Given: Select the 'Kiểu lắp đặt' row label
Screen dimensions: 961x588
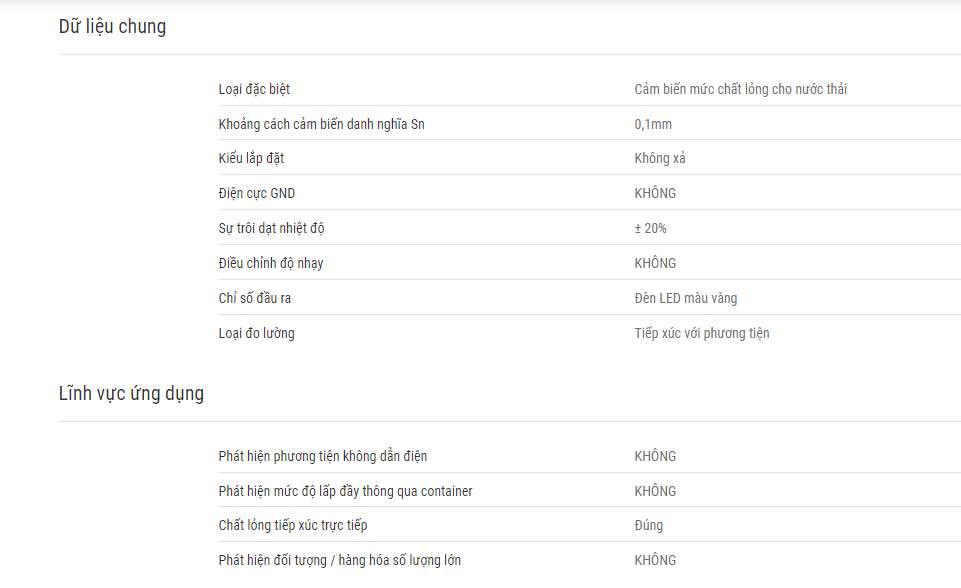Looking at the screenshot, I should tap(251, 159).
